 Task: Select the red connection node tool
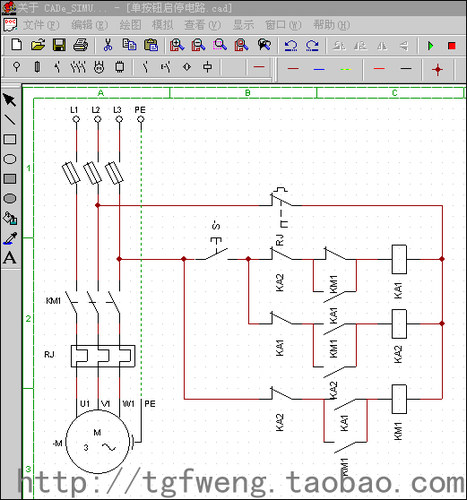[x=437, y=70]
